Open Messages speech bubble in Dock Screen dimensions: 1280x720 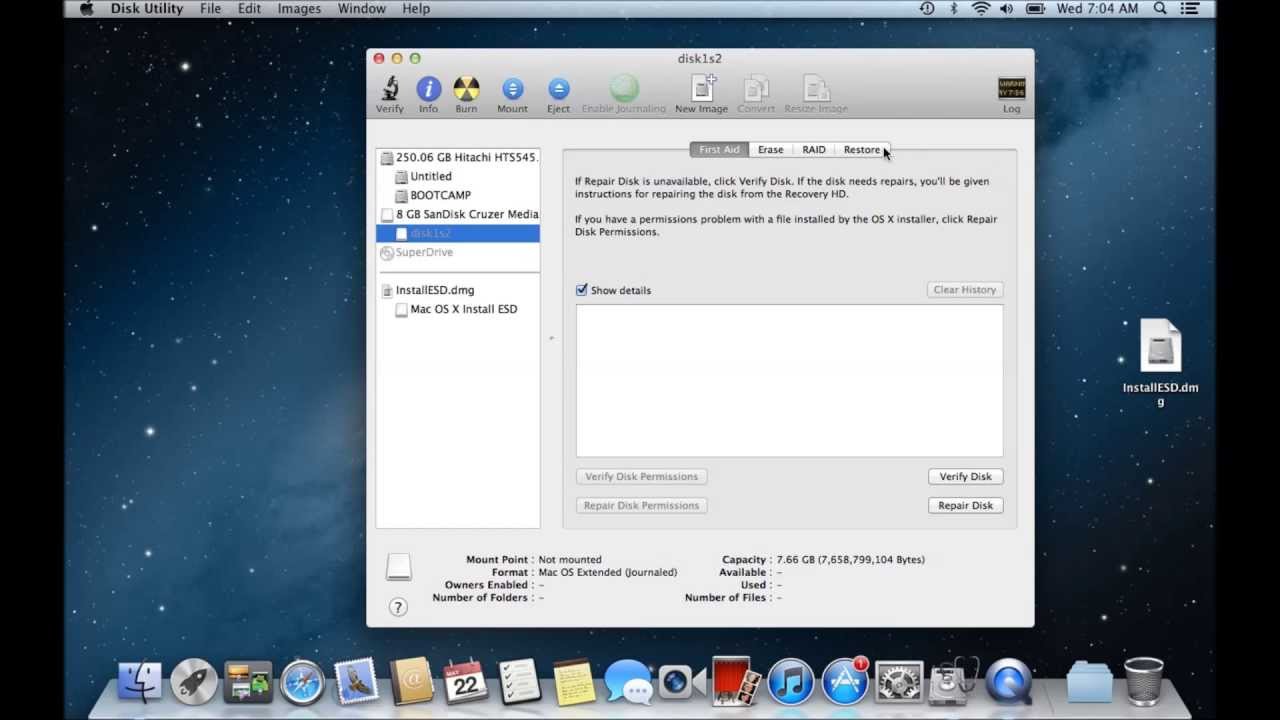coord(628,682)
